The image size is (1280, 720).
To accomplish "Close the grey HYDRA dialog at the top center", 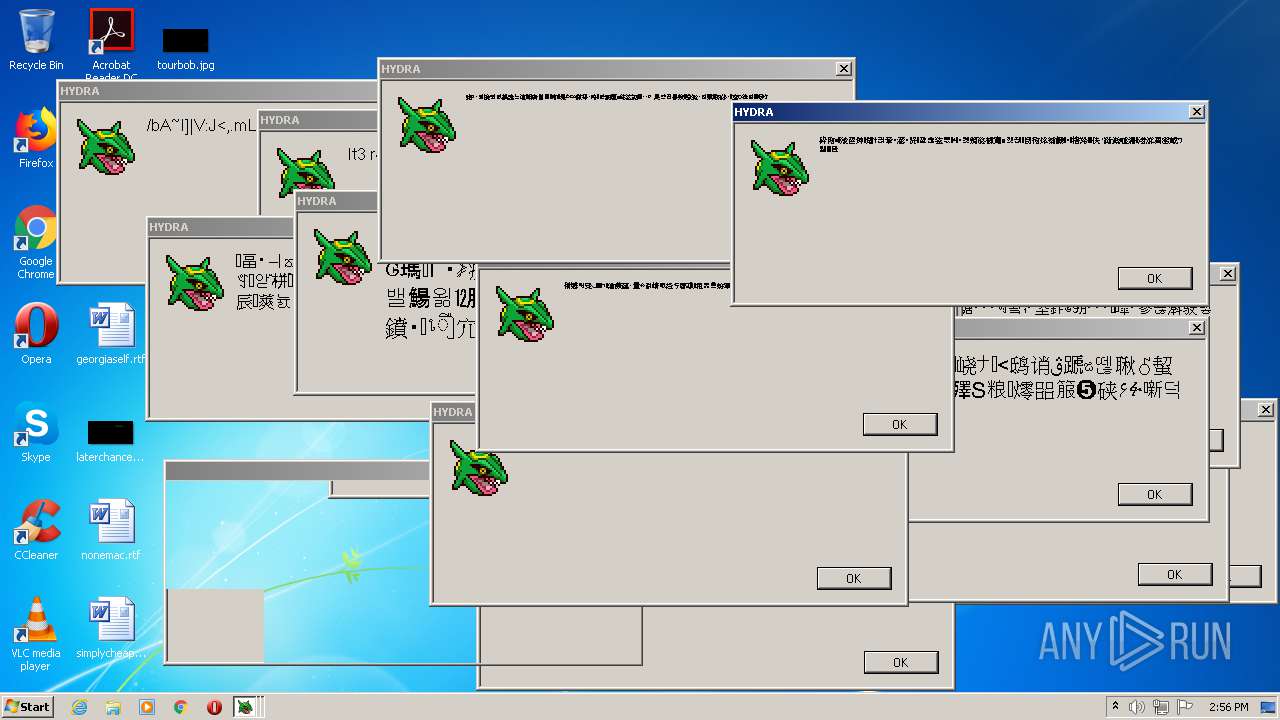I will tap(844, 69).
